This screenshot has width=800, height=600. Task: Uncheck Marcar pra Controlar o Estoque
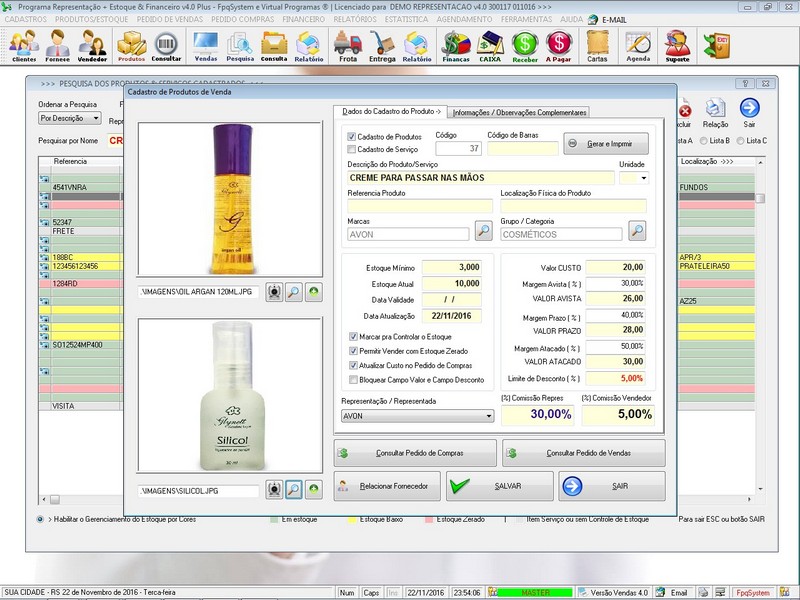point(352,337)
